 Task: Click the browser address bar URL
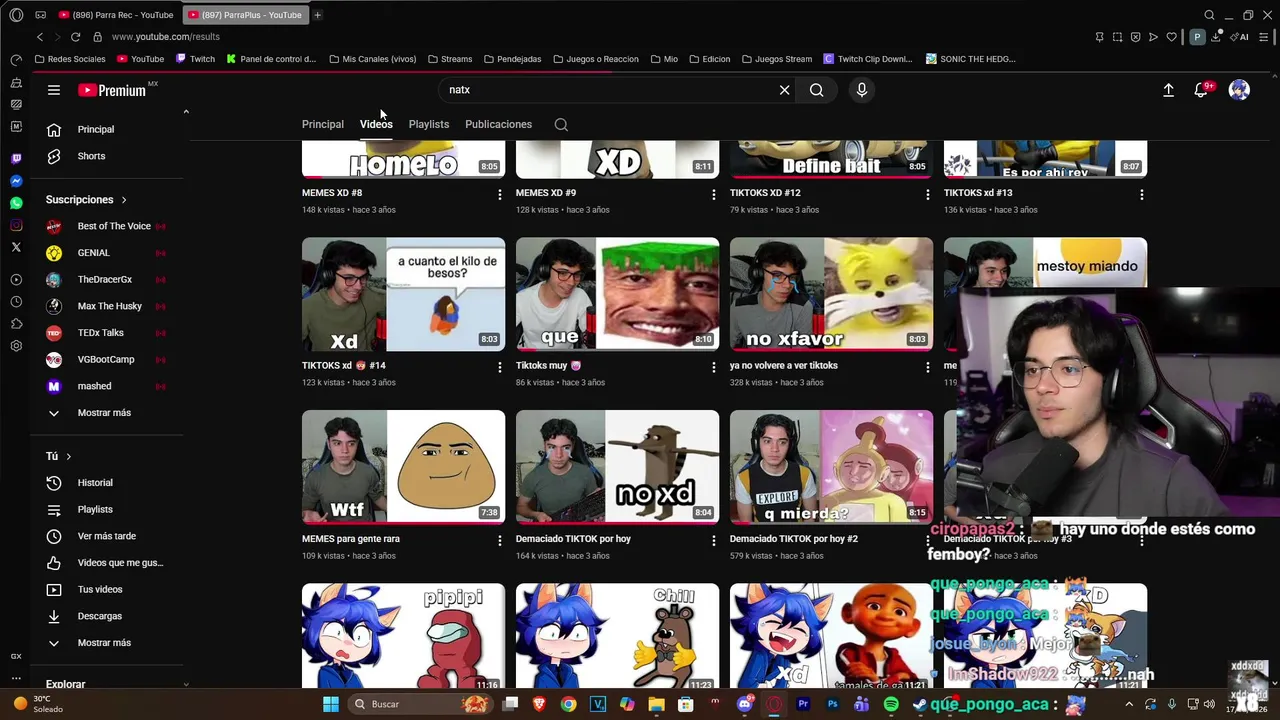click(x=166, y=37)
